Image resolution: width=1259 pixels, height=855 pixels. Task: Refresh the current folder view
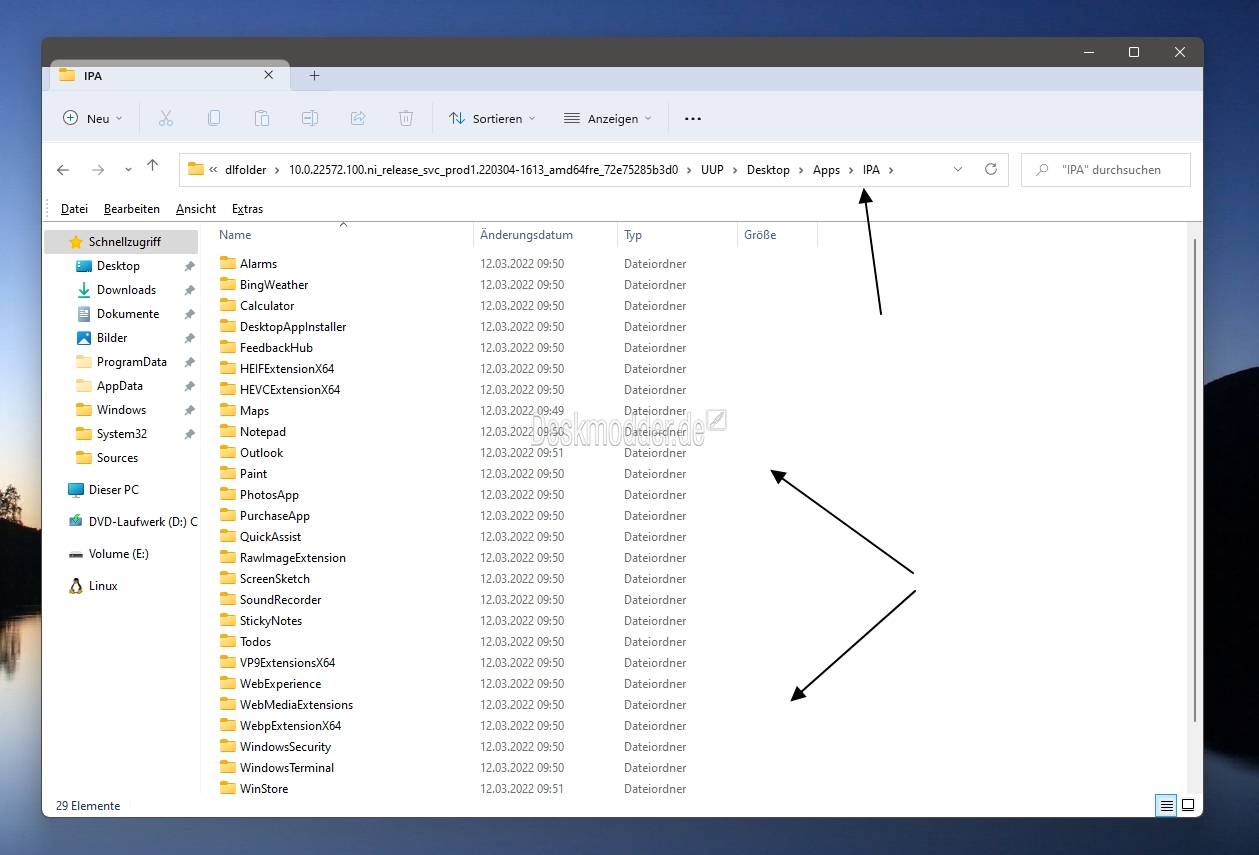point(991,169)
